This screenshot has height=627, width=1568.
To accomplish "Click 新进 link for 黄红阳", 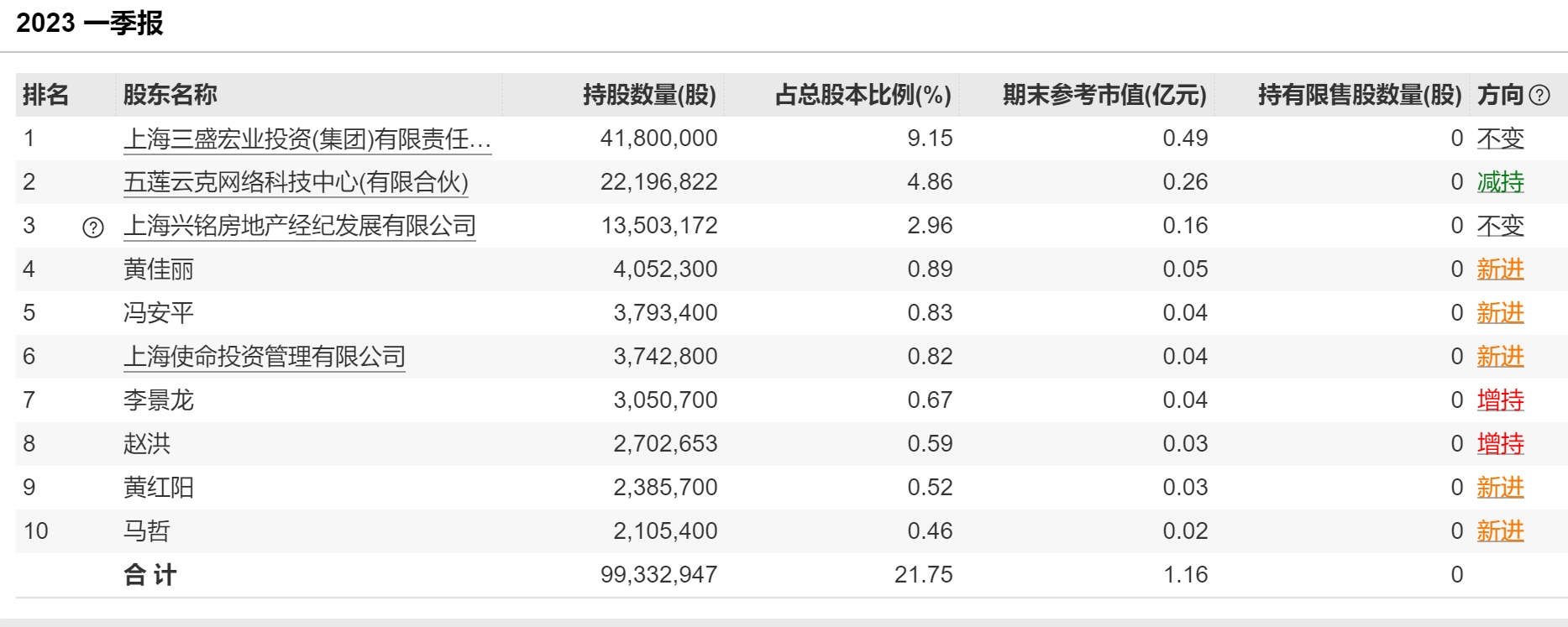I will click(1500, 488).
